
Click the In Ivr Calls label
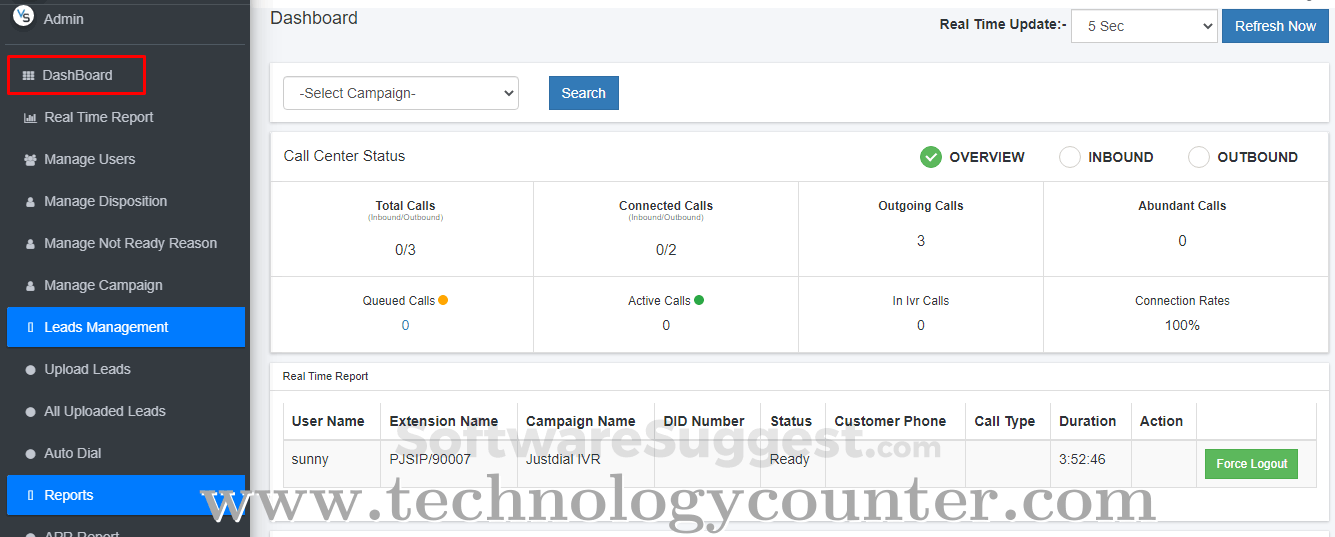click(921, 300)
